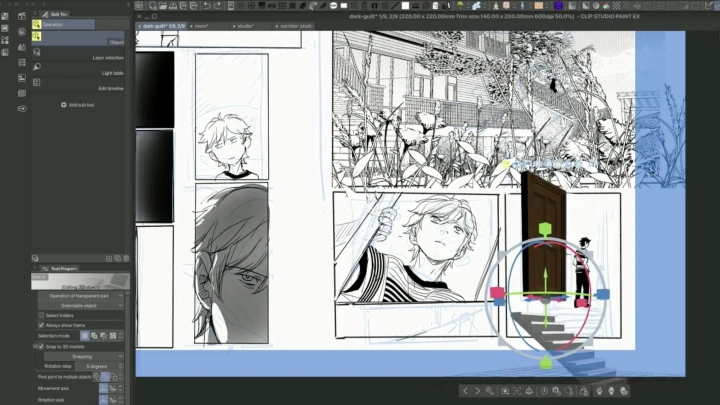Collapse the Snap to 3D models section

pos(35,346)
